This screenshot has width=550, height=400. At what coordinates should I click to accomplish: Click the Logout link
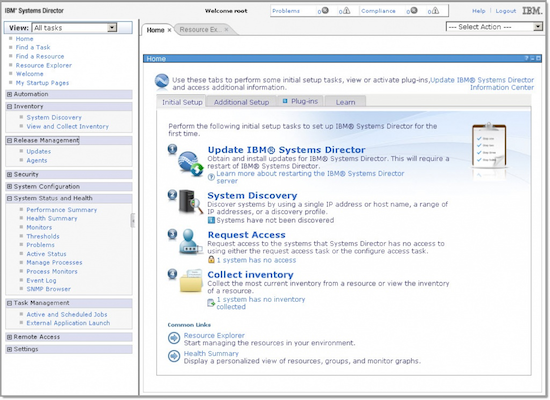505,11
